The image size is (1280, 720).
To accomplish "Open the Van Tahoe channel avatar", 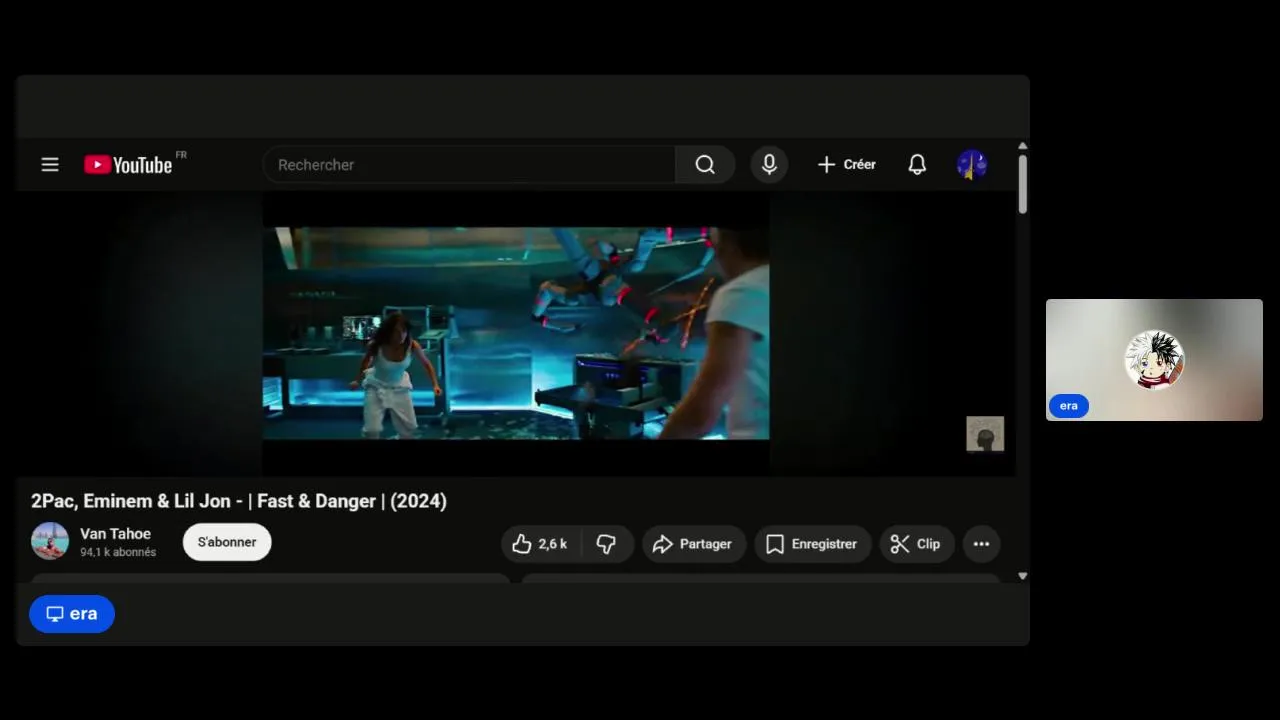I will [50, 541].
